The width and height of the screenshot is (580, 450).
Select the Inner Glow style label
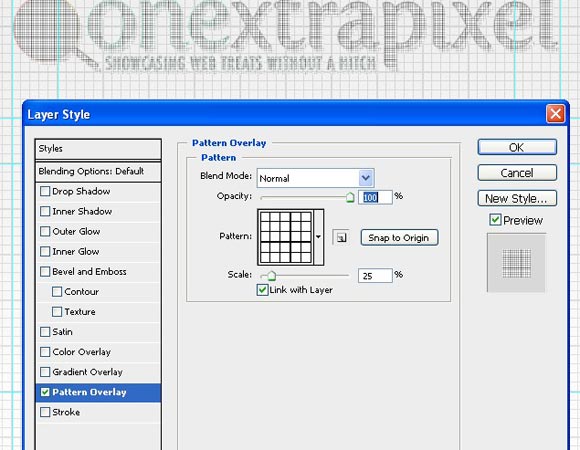click(x=75, y=251)
